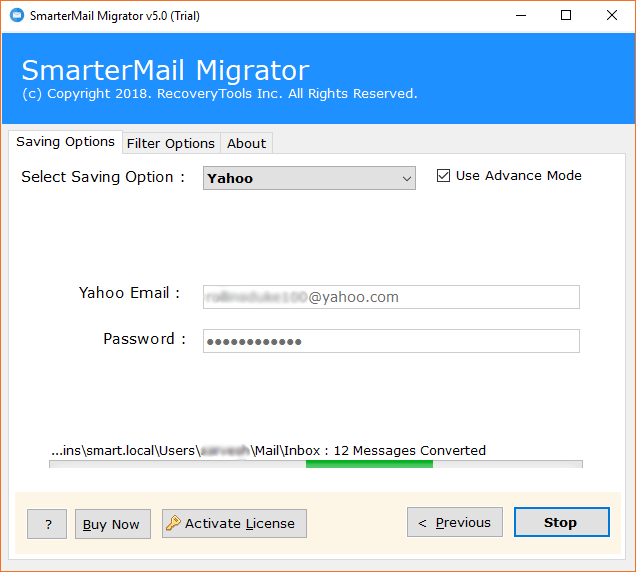Image resolution: width=636 pixels, height=572 pixels.
Task: Switch to the Filter Options tab
Action: [171, 143]
